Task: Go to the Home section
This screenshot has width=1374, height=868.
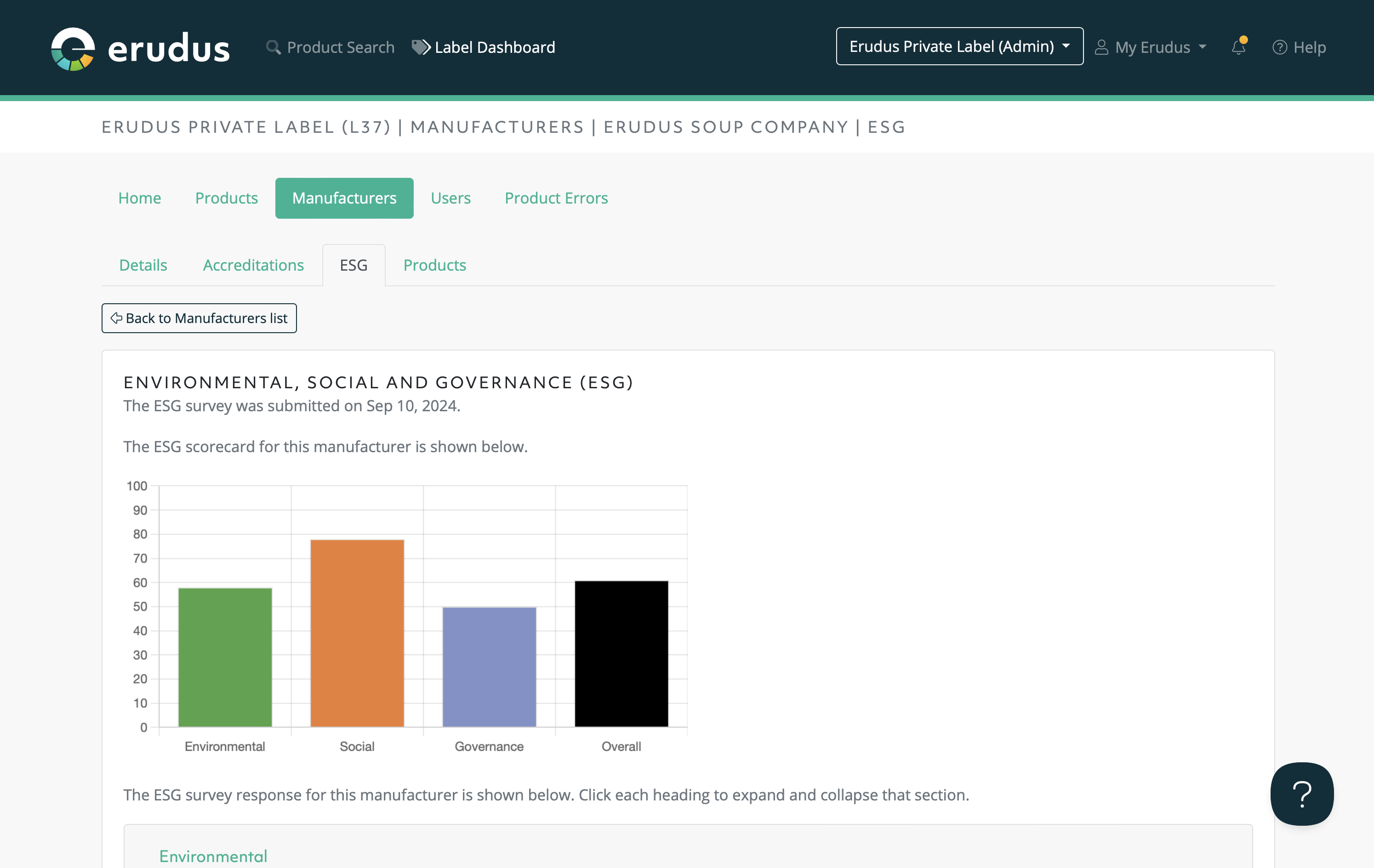Action: [x=139, y=198]
